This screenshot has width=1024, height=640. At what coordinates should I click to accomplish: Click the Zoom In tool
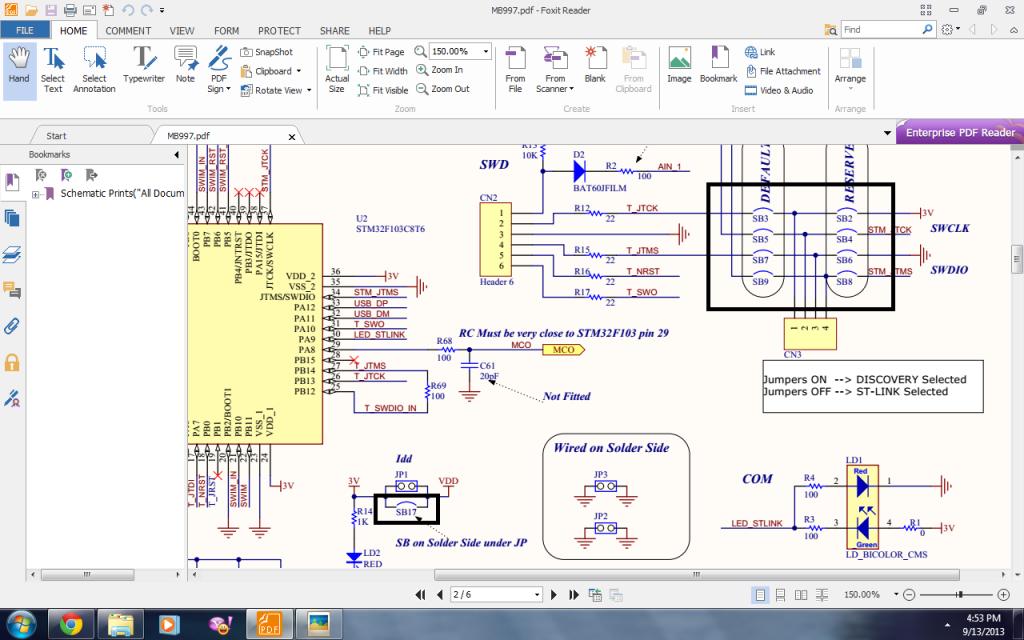pyautogui.click(x=439, y=70)
